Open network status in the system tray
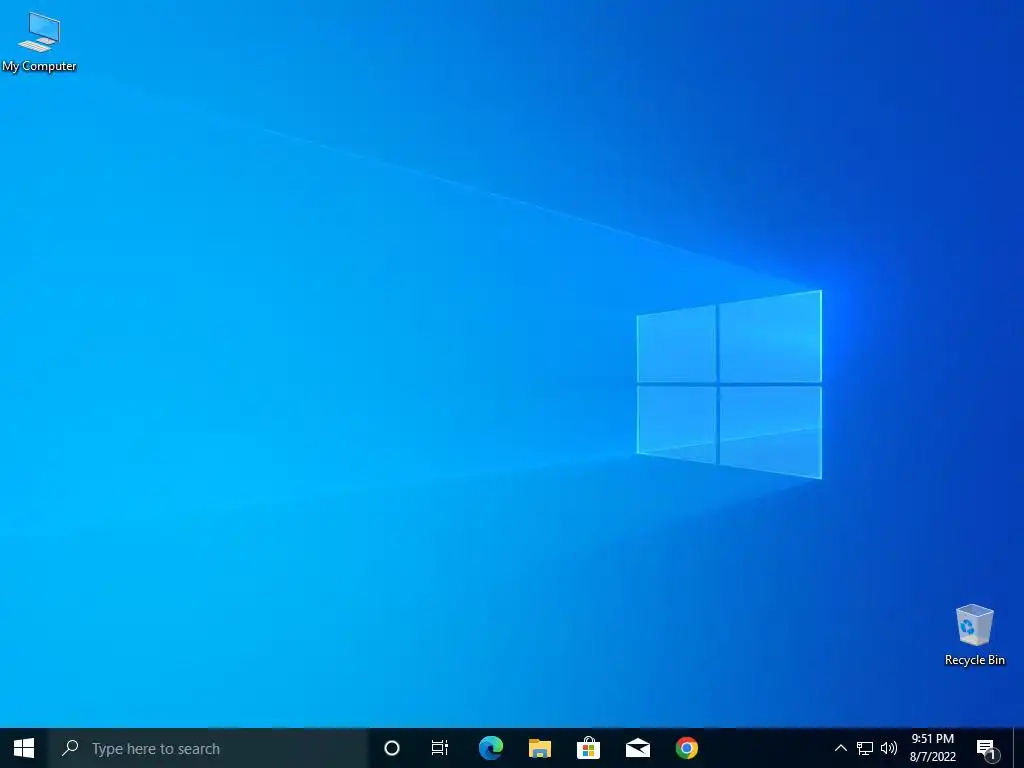Viewport: 1024px width, 768px height. point(865,748)
